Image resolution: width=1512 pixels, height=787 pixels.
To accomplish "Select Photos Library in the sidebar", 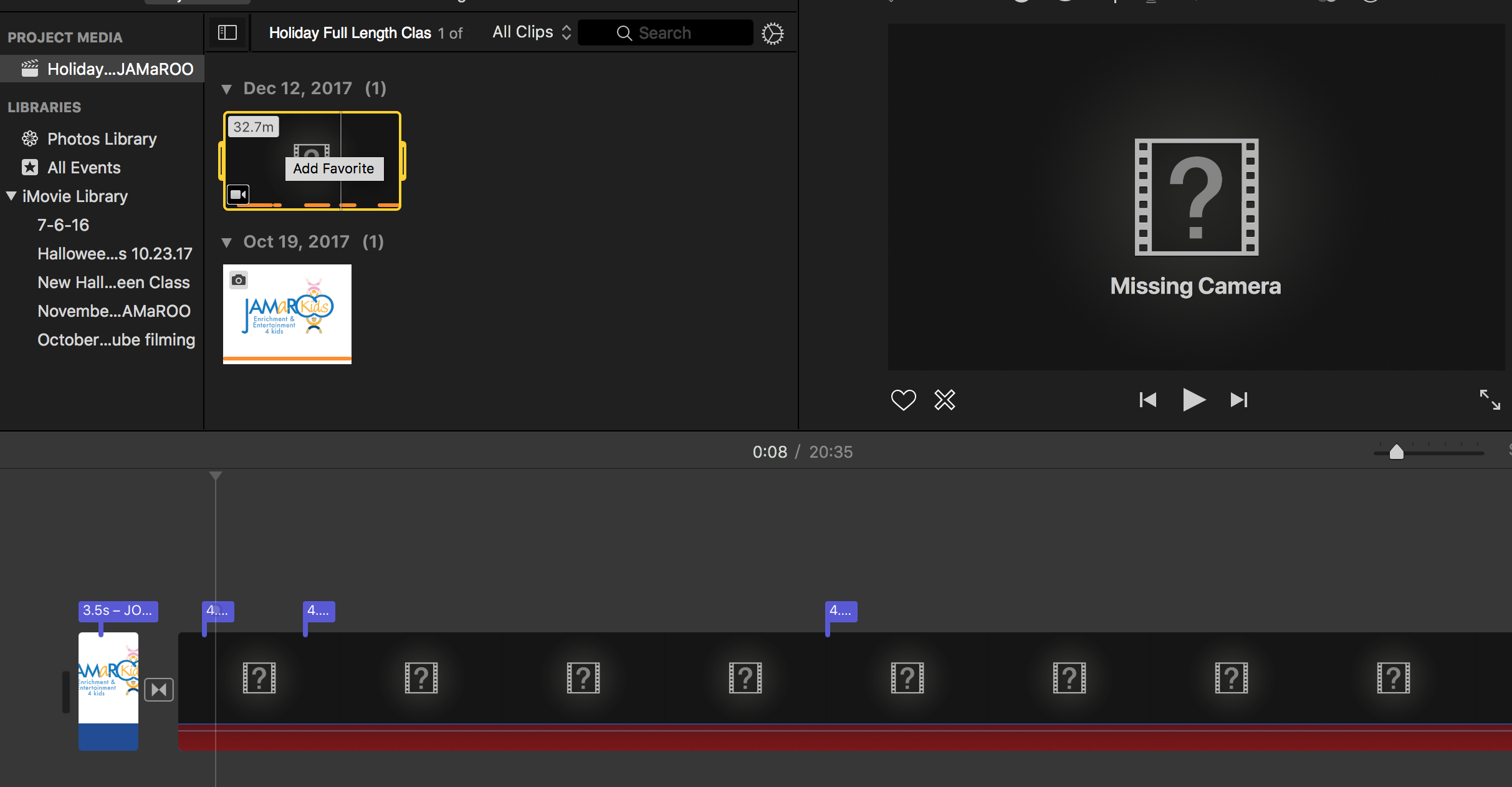I will 102,138.
